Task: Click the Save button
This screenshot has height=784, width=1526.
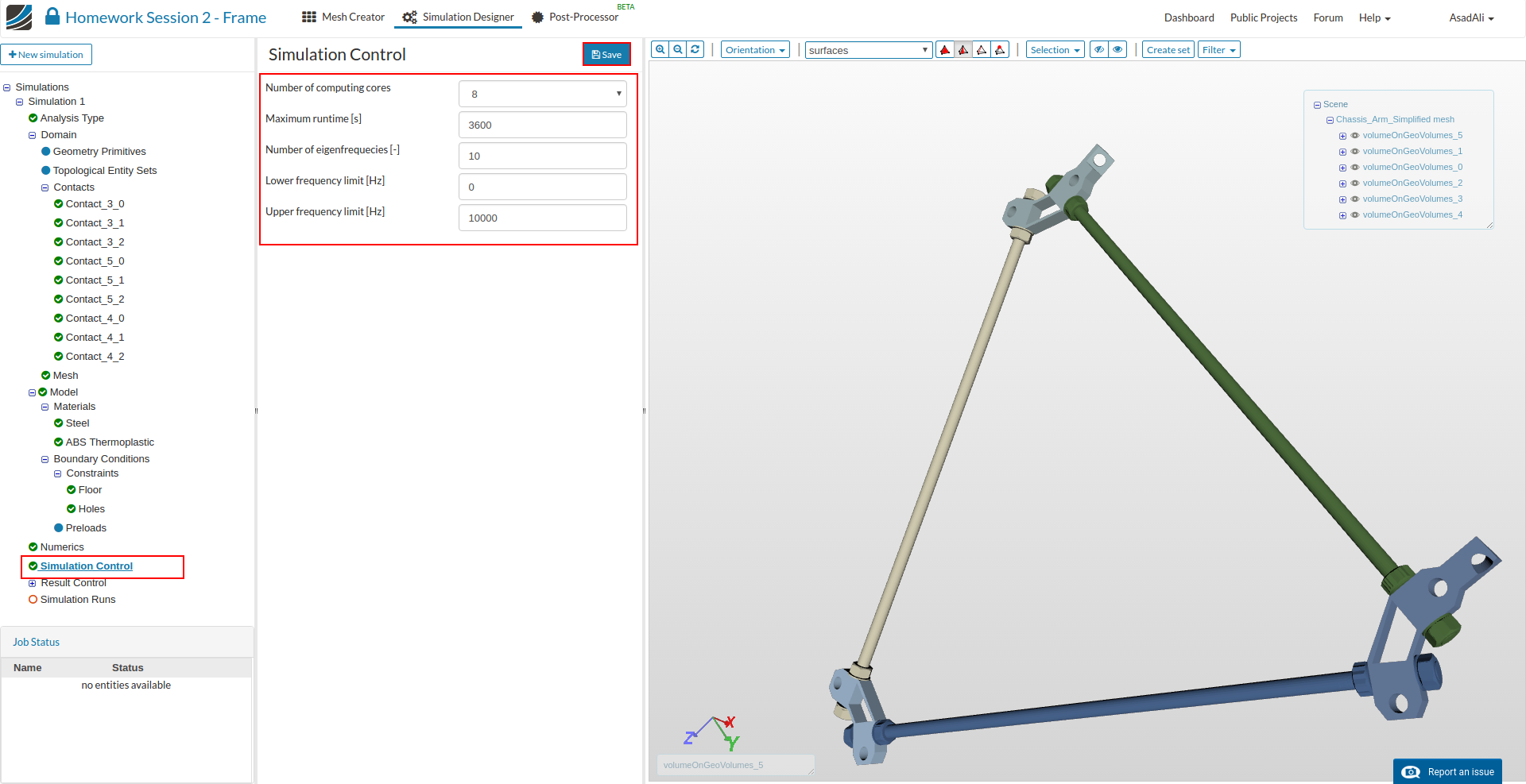Action: pos(606,54)
